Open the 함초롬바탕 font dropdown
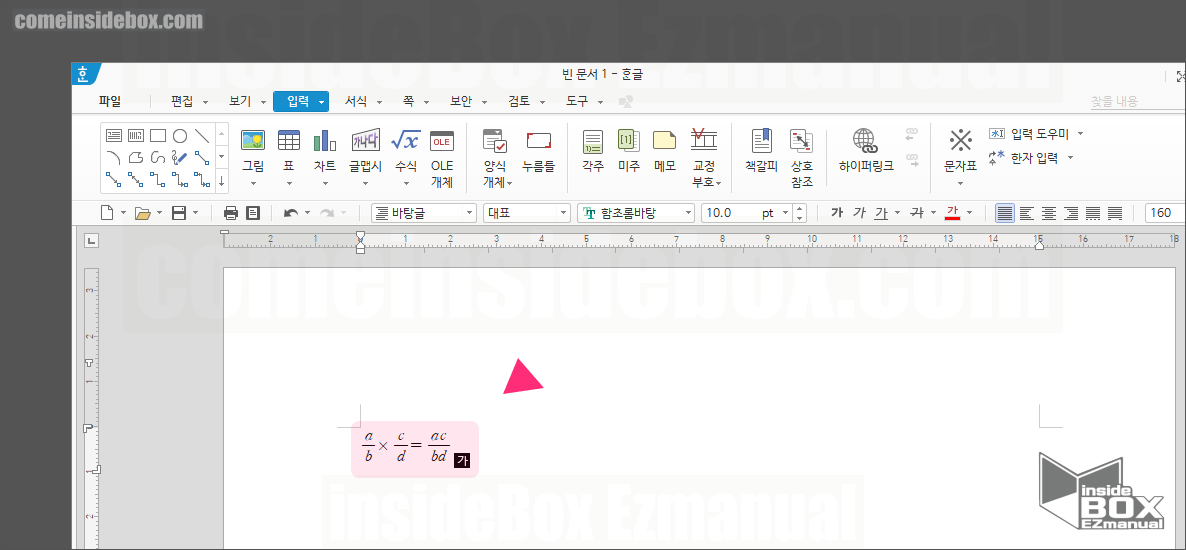The width and height of the screenshot is (1186, 550). [688, 213]
